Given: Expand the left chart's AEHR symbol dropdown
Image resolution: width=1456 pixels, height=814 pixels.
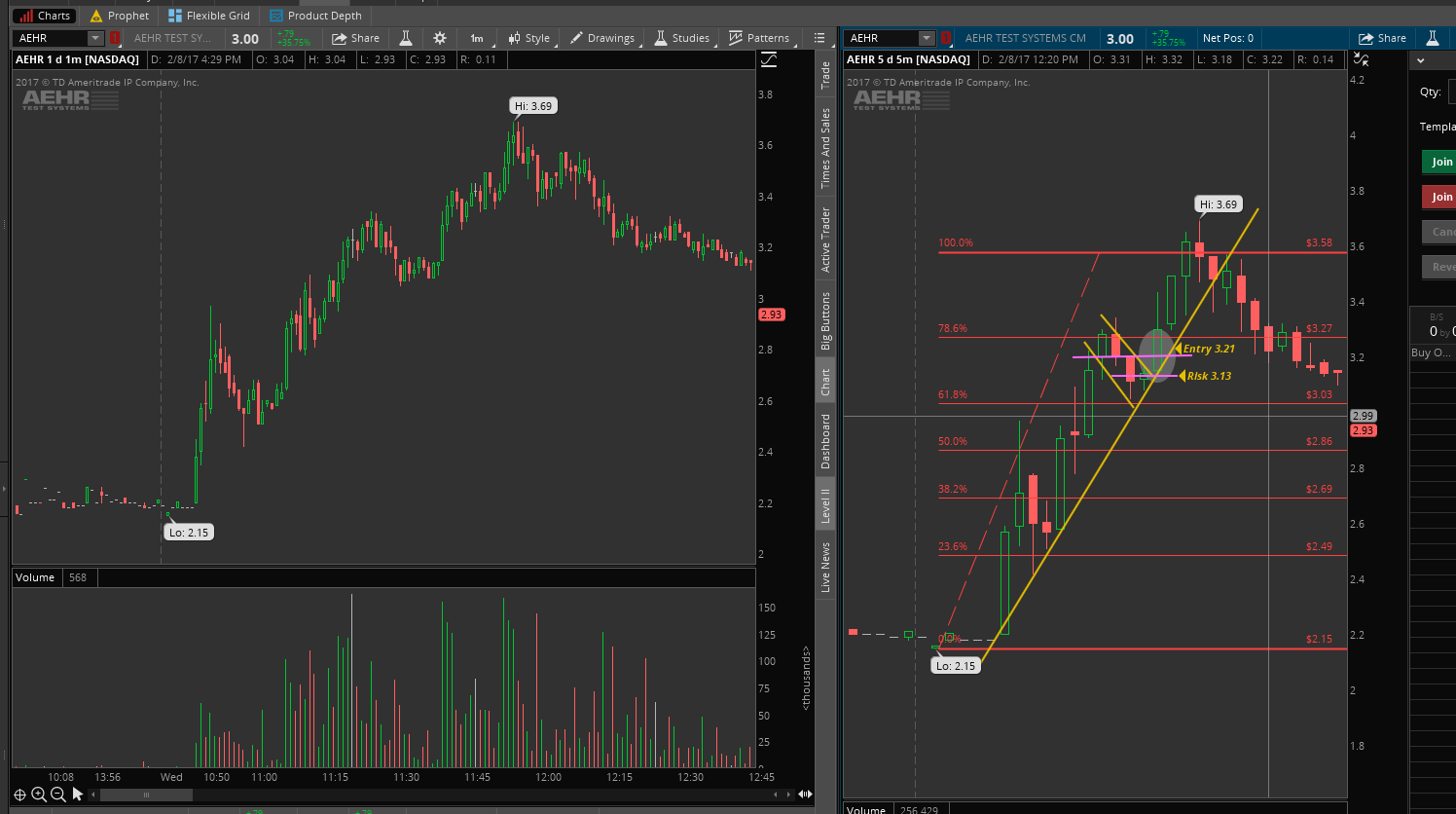Looking at the screenshot, I should click(x=95, y=38).
